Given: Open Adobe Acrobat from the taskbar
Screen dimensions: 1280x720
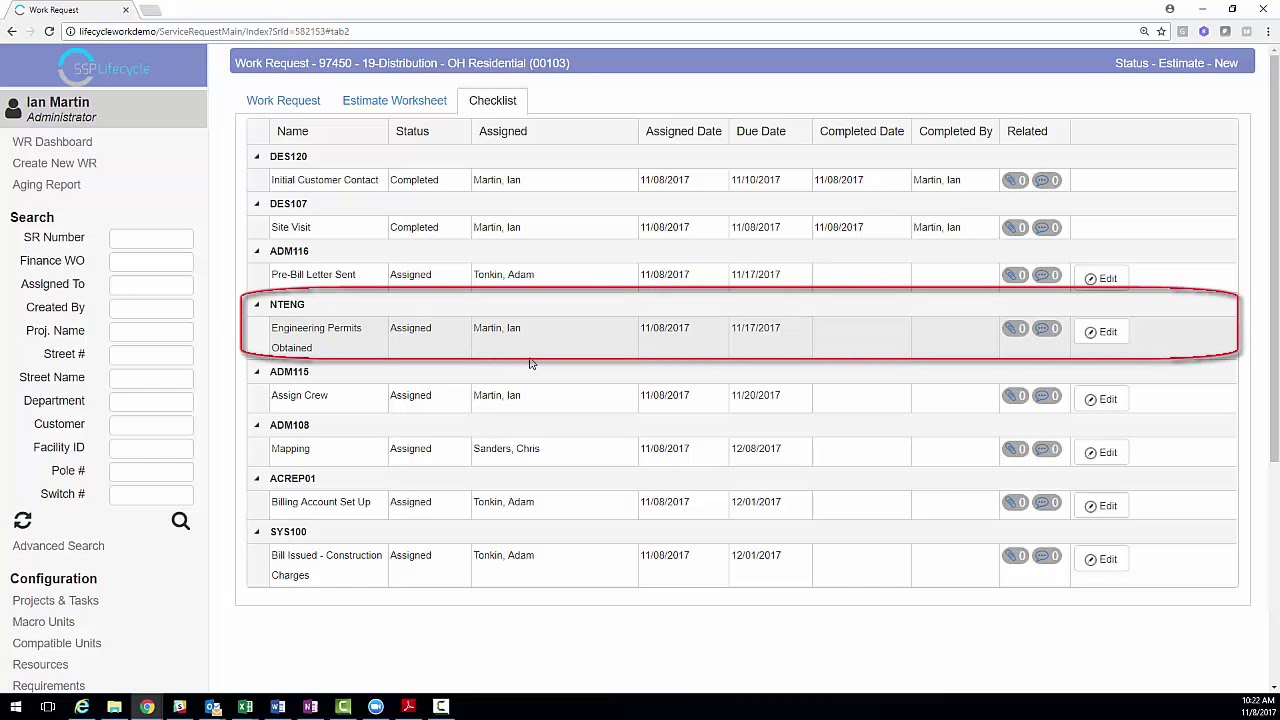Looking at the screenshot, I should [408, 707].
